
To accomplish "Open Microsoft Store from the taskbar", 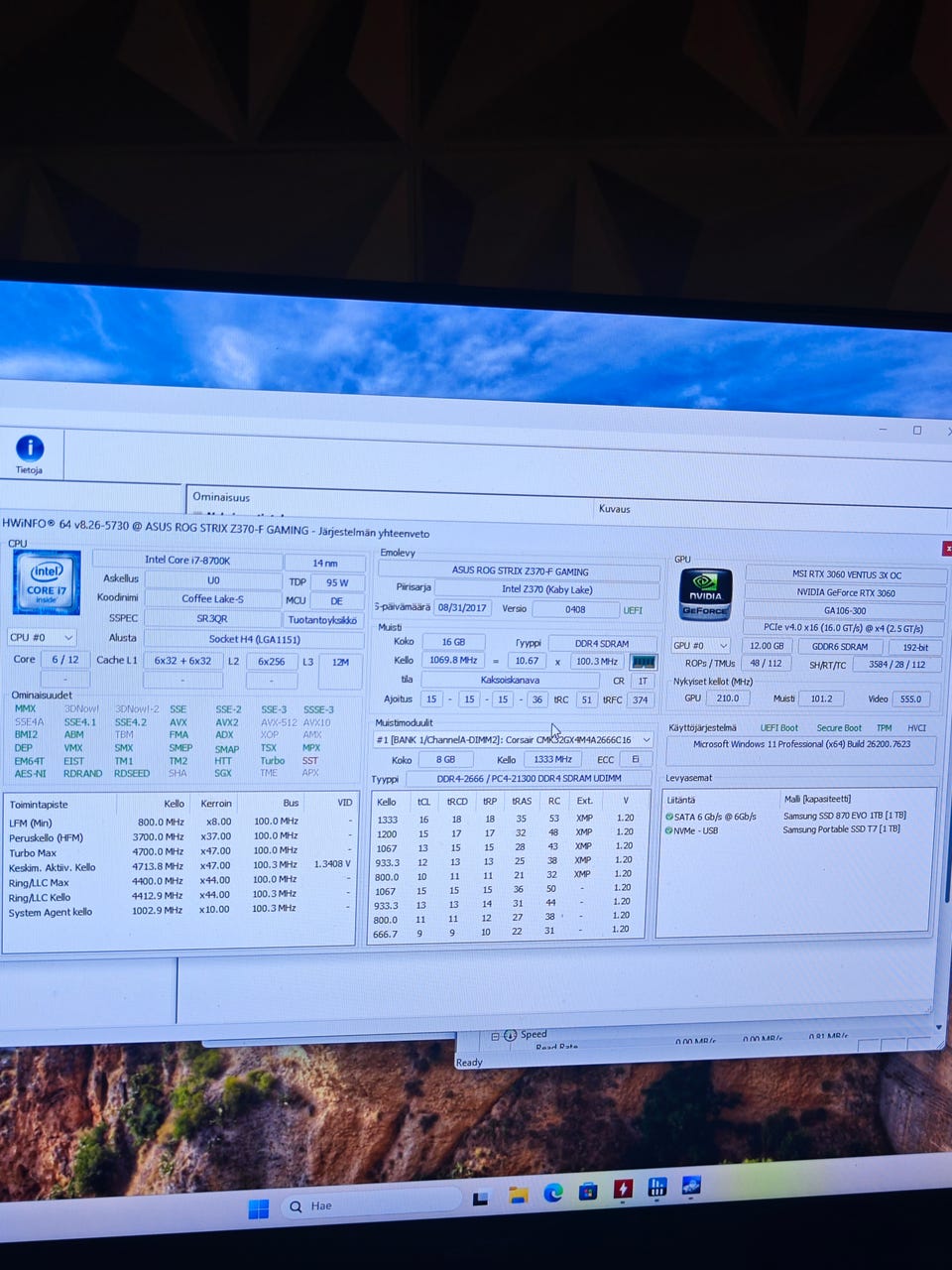I will (x=587, y=1191).
